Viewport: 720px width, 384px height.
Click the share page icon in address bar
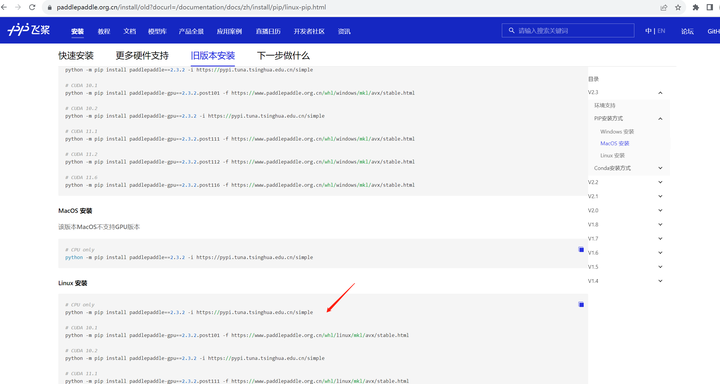click(x=664, y=8)
